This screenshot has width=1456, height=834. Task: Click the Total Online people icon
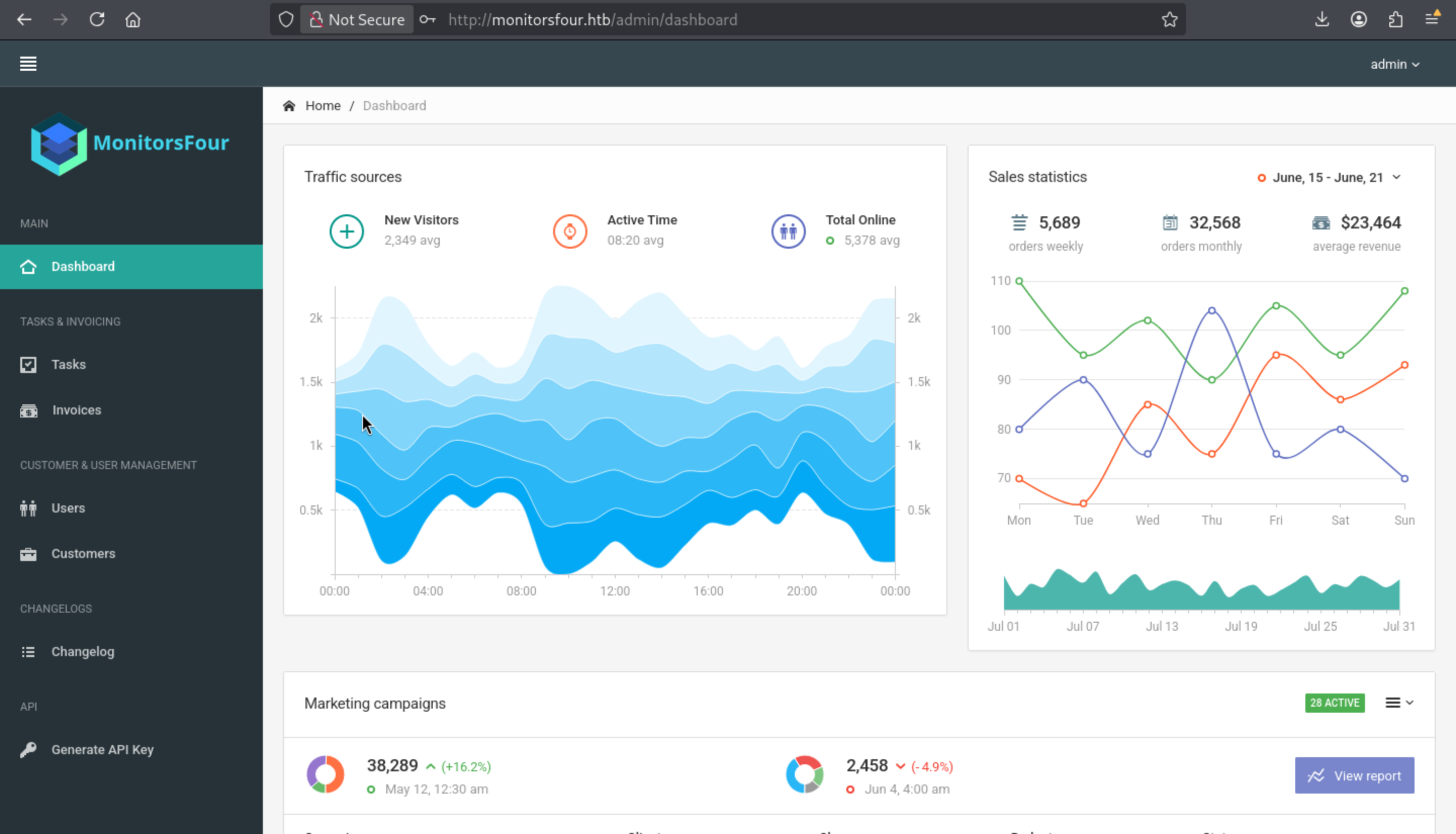788,231
